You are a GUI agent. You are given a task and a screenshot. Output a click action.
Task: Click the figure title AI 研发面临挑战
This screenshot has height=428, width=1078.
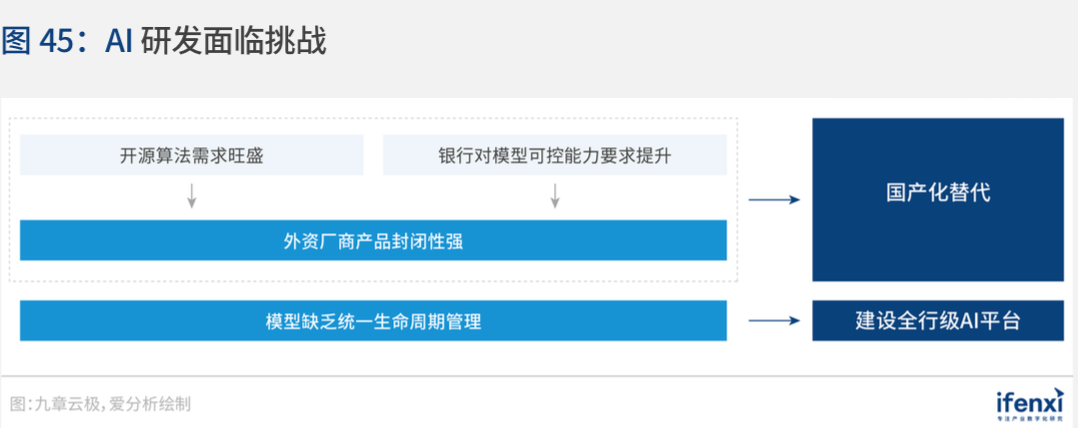(215, 42)
